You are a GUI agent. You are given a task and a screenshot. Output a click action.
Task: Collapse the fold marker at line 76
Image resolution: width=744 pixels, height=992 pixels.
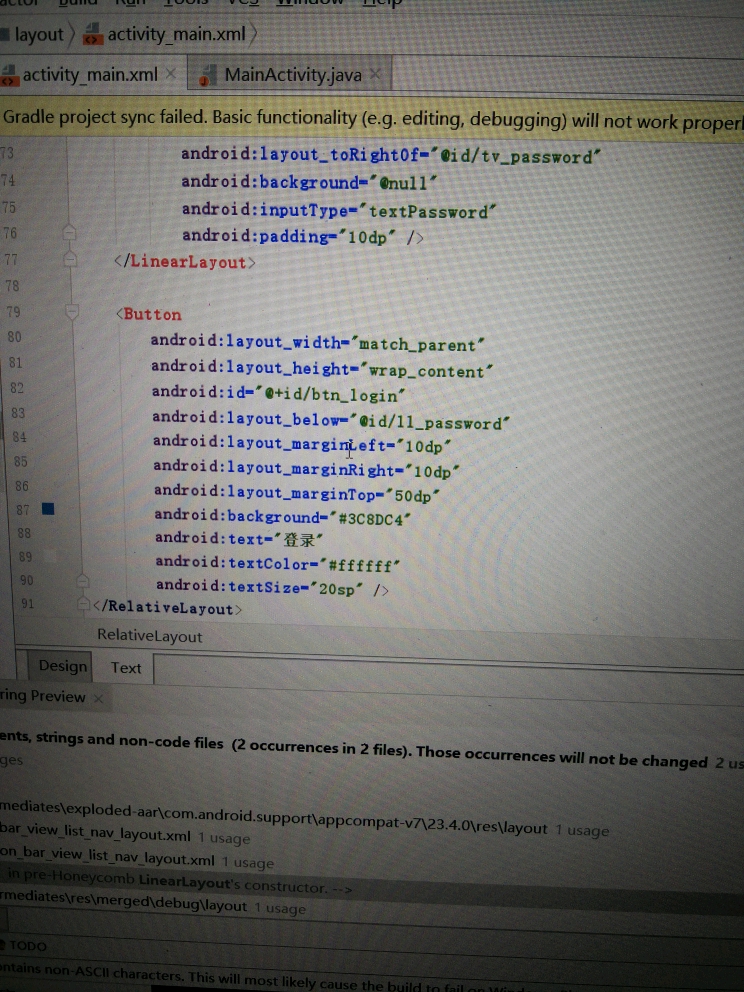(70, 233)
